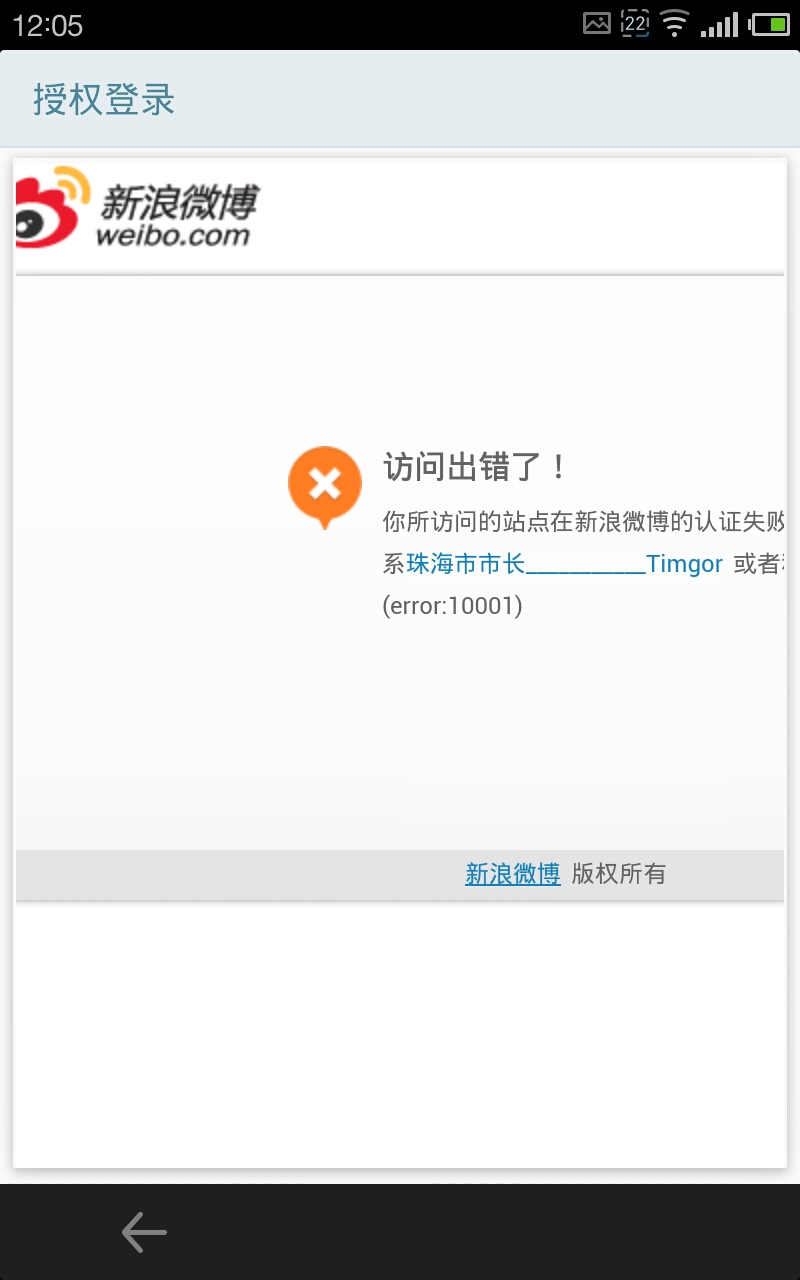Image resolution: width=800 pixels, height=1280 pixels.
Task: Tap the battery indicator icon
Action: click(x=770, y=23)
